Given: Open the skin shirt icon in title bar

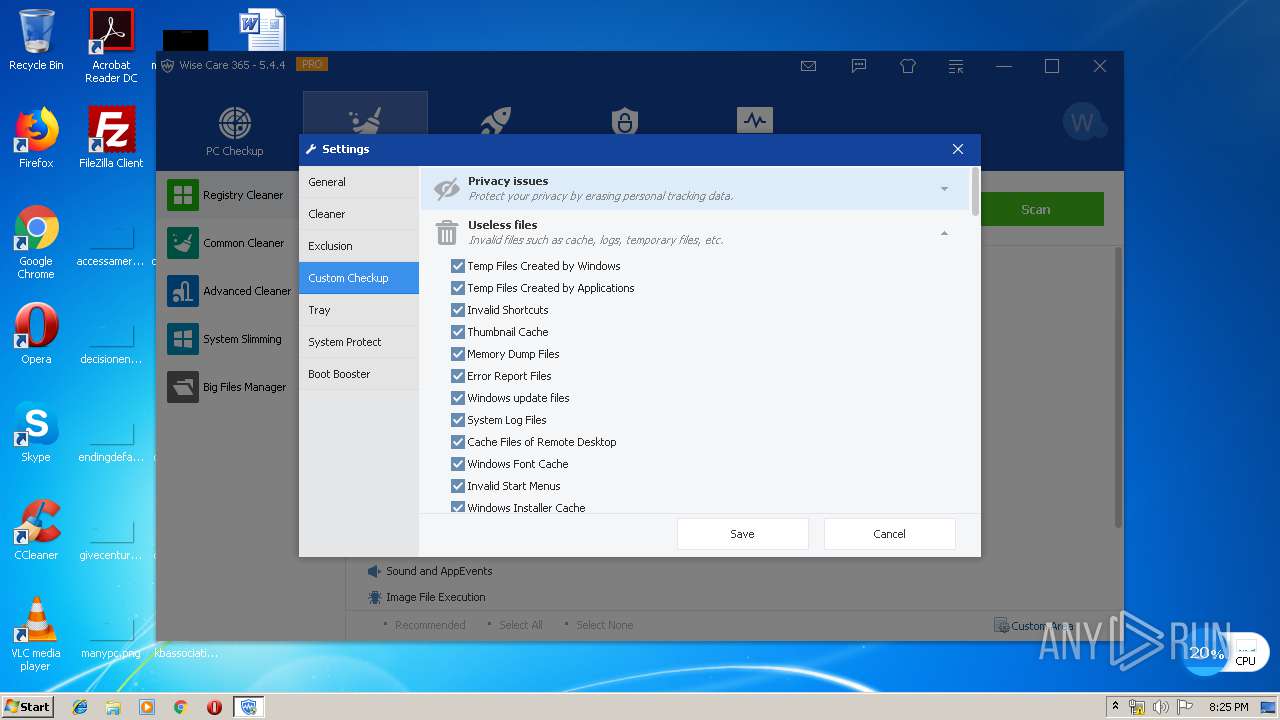Looking at the screenshot, I should click(907, 66).
